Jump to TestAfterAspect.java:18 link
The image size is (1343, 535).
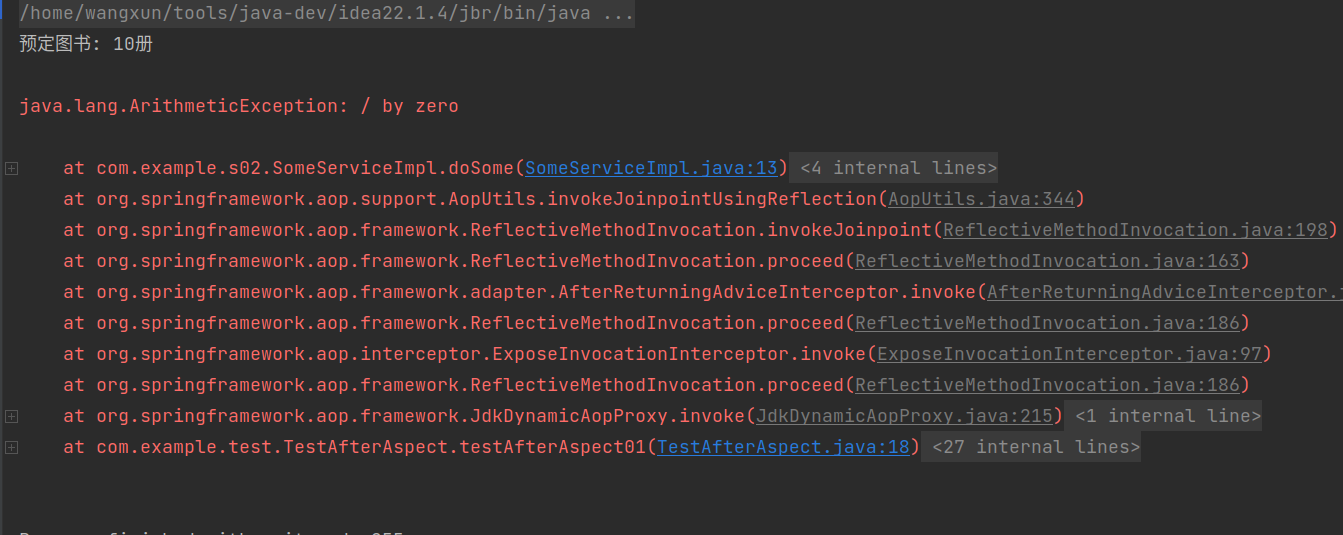tap(783, 447)
